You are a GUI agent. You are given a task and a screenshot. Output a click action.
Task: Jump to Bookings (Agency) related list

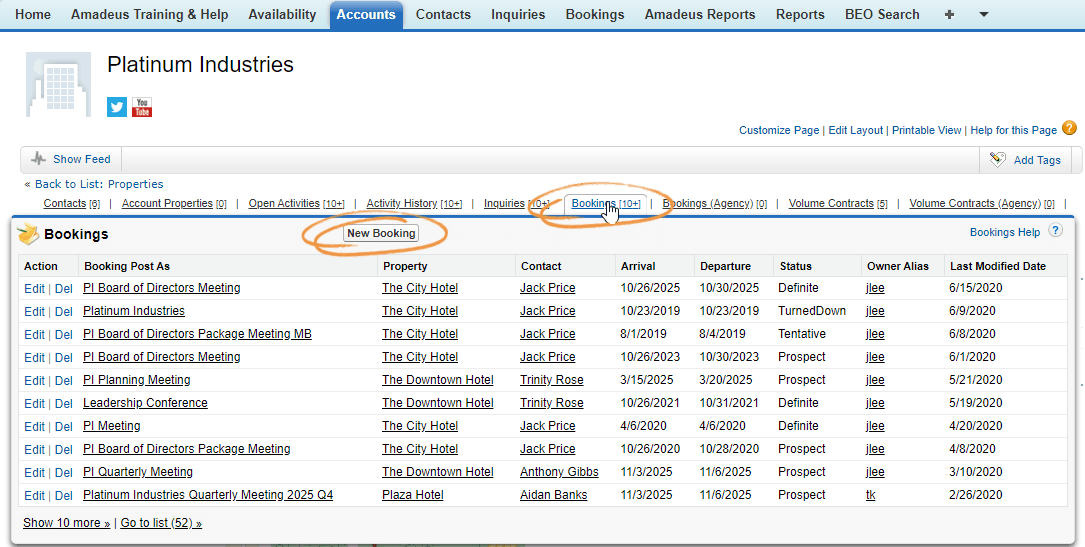coord(715,203)
